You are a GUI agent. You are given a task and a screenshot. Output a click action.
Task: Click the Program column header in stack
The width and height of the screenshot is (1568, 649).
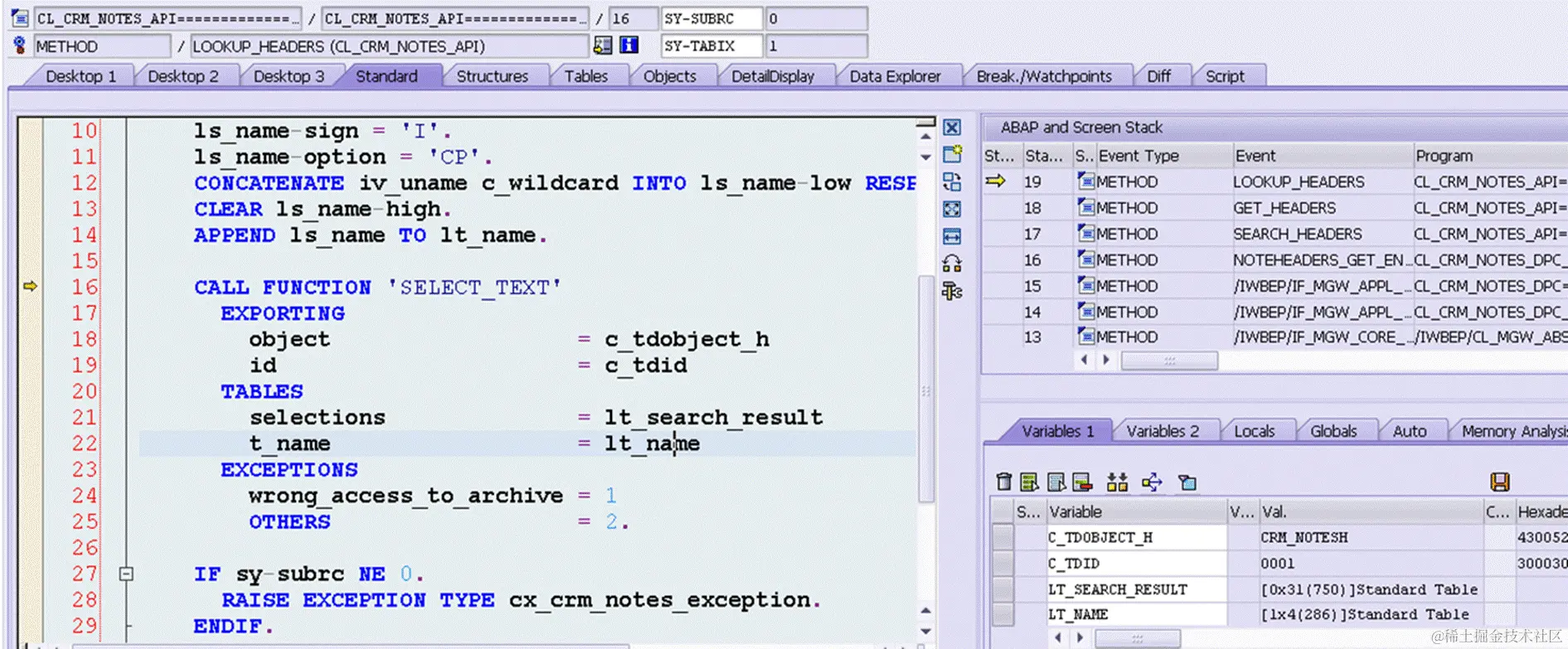pos(1489,156)
